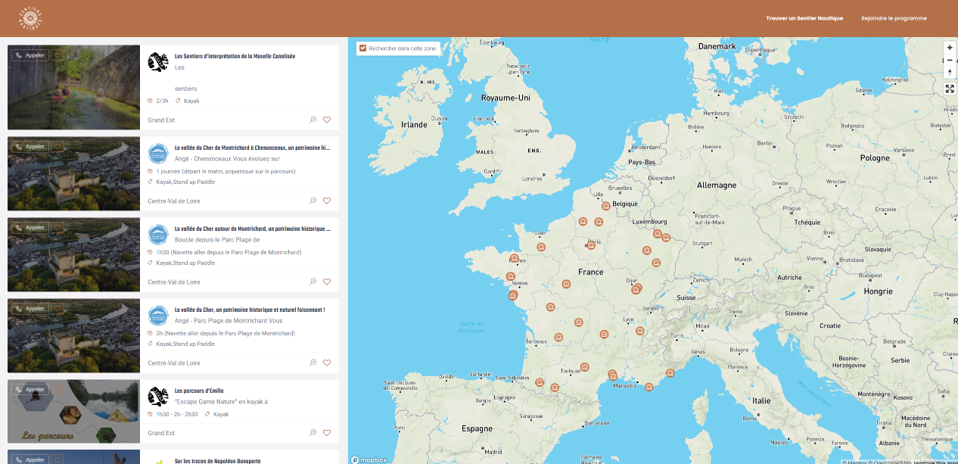Favorite the Moselle Canalisée listing with heart
This screenshot has width=958, height=464.
(327, 120)
